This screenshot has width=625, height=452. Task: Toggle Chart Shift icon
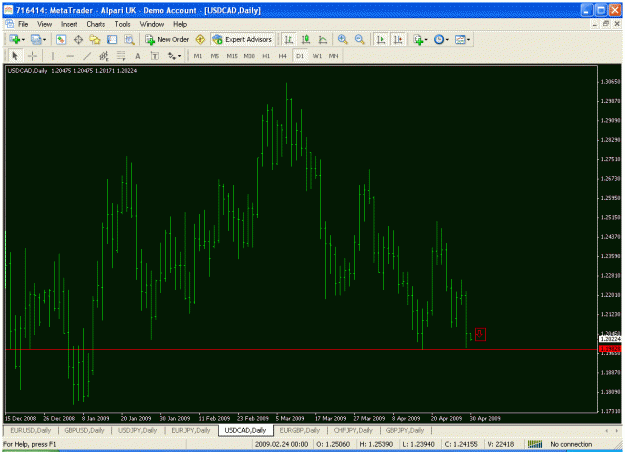pos(398,39)
